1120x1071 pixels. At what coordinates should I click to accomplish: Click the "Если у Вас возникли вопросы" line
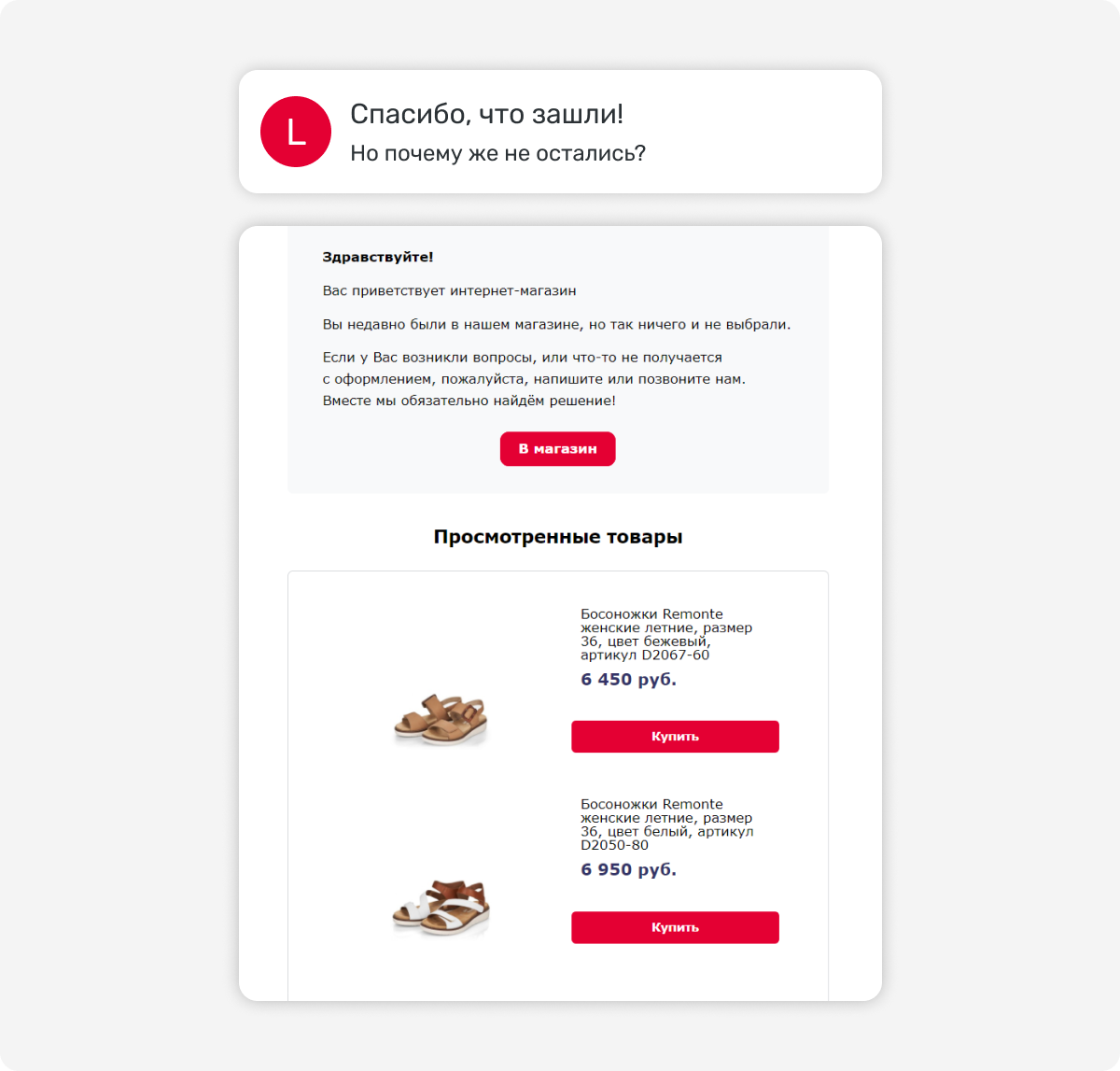tap(522, 358)
